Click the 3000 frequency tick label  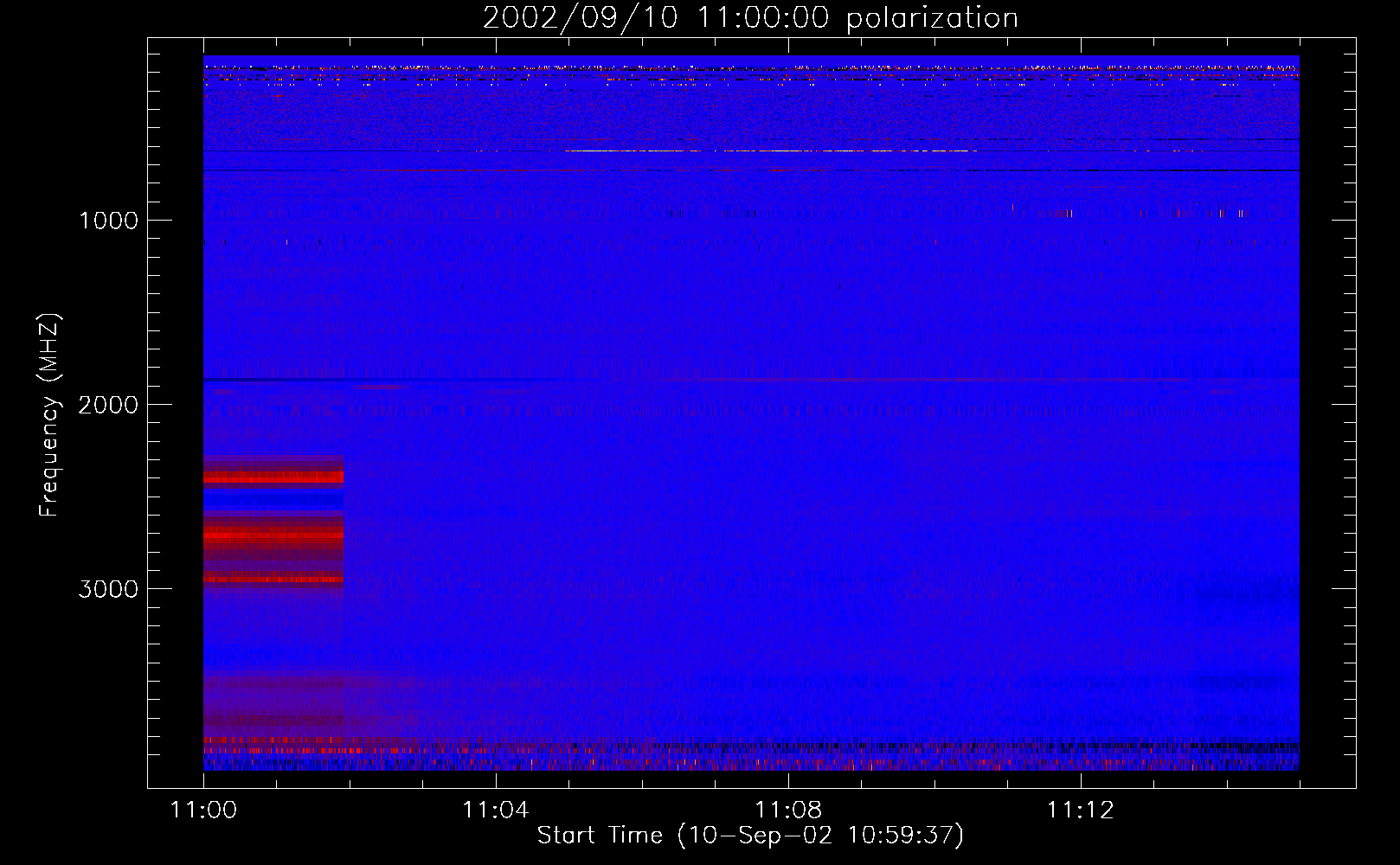108,589
